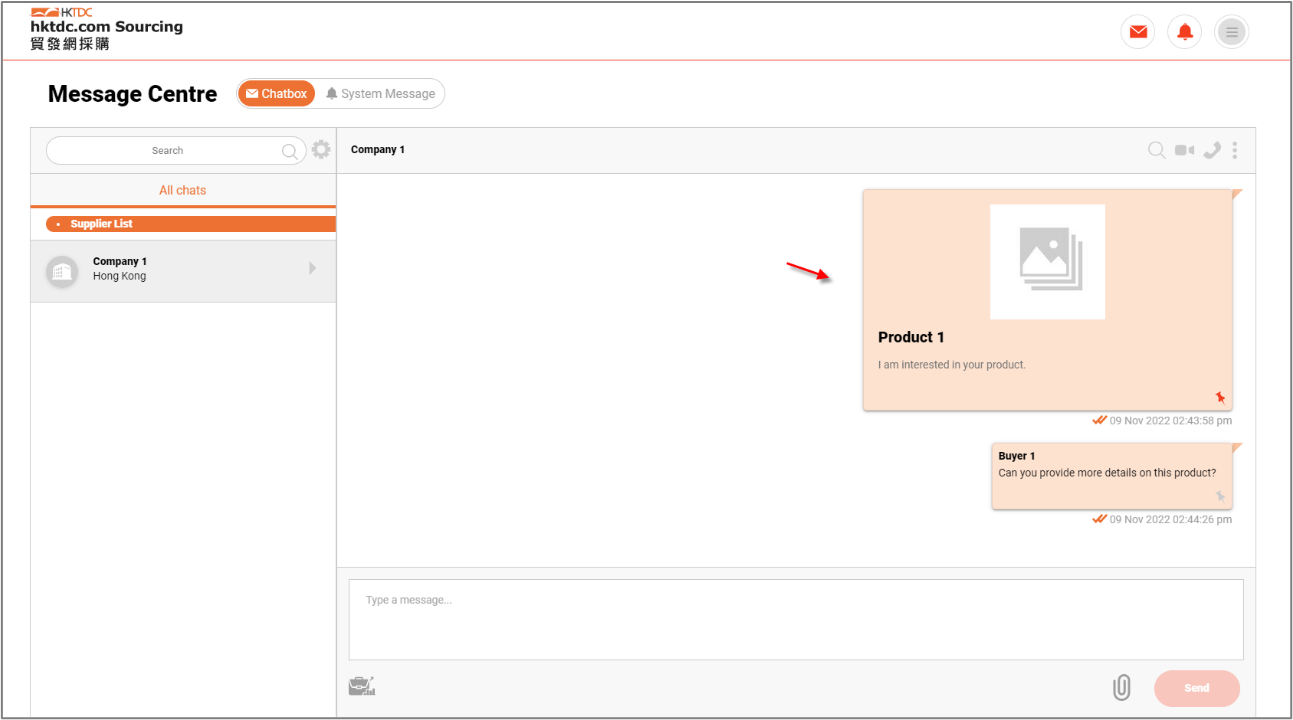Image resolution: width=1293 pixels, height=720 pixels.
Task: Toggle the pin on Product 1 message
Action: click(x=1220, y=398)
